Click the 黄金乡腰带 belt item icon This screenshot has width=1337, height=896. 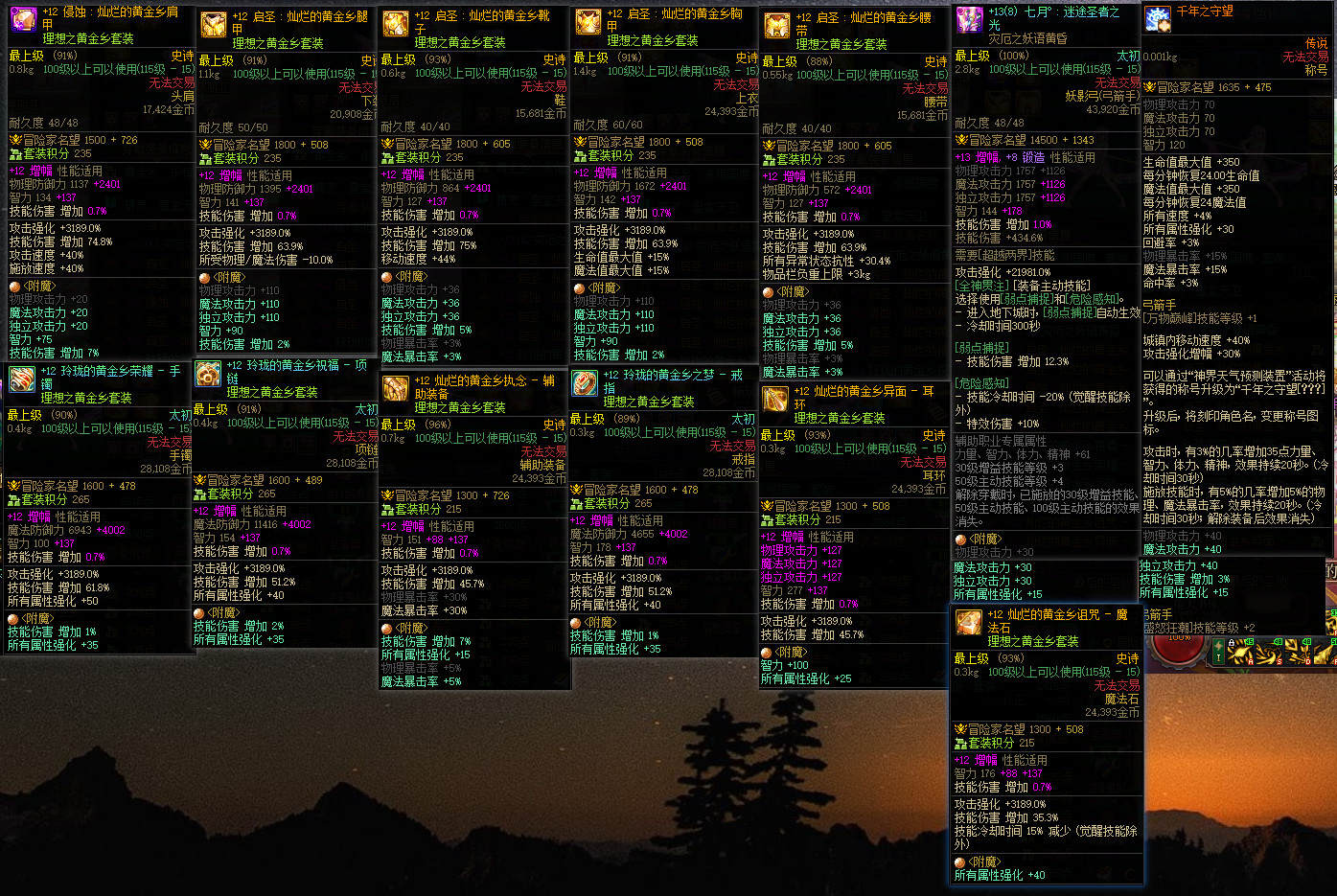pos(777,26)
